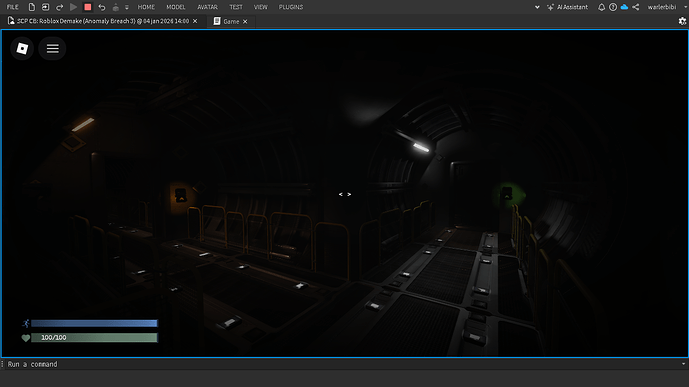This screenshot has height=387, width=689.
Task: Switch to the AVATAR ribbon tab
Action: point(207,7)
